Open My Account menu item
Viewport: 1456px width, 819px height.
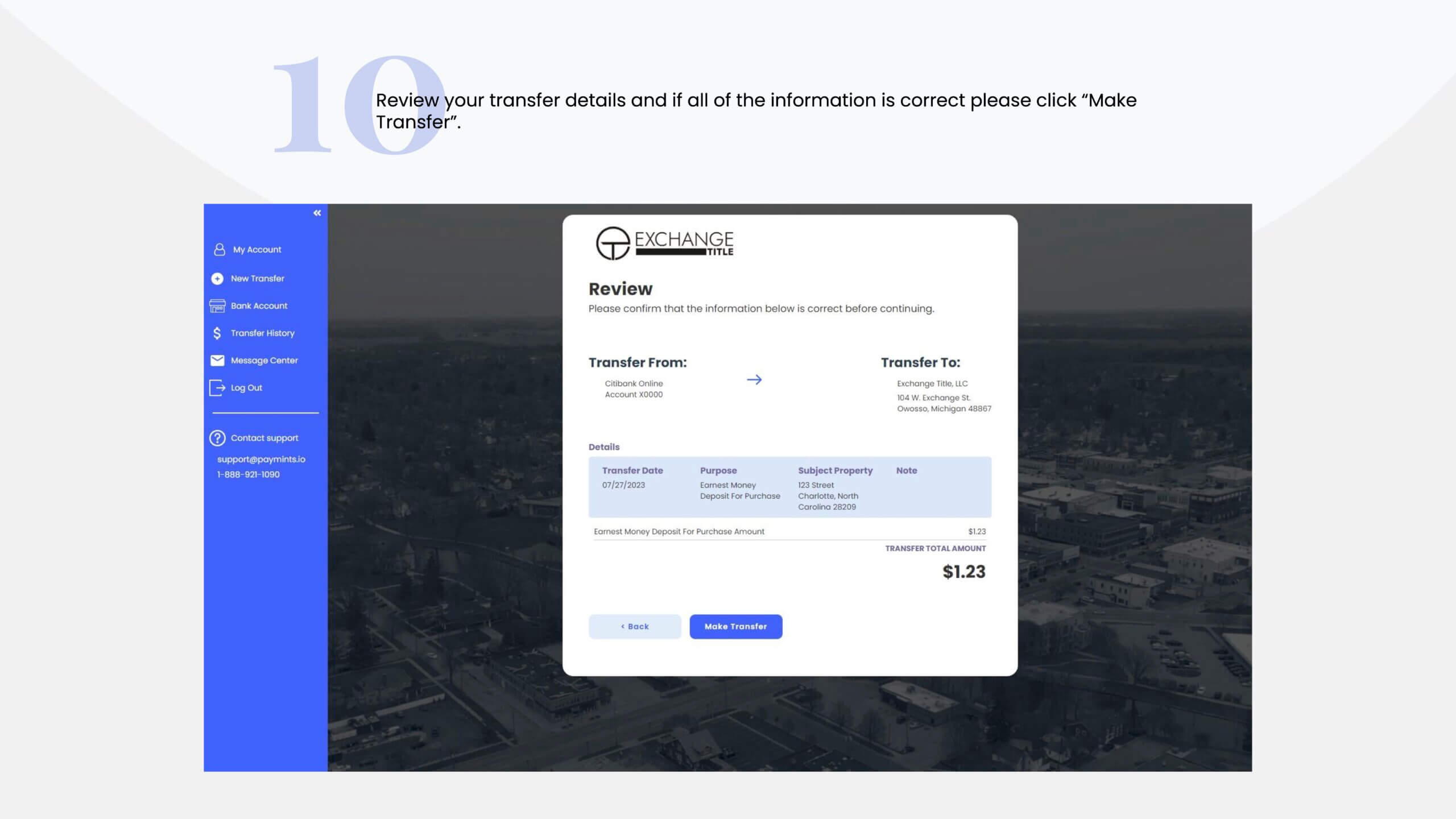click(257, 250)
